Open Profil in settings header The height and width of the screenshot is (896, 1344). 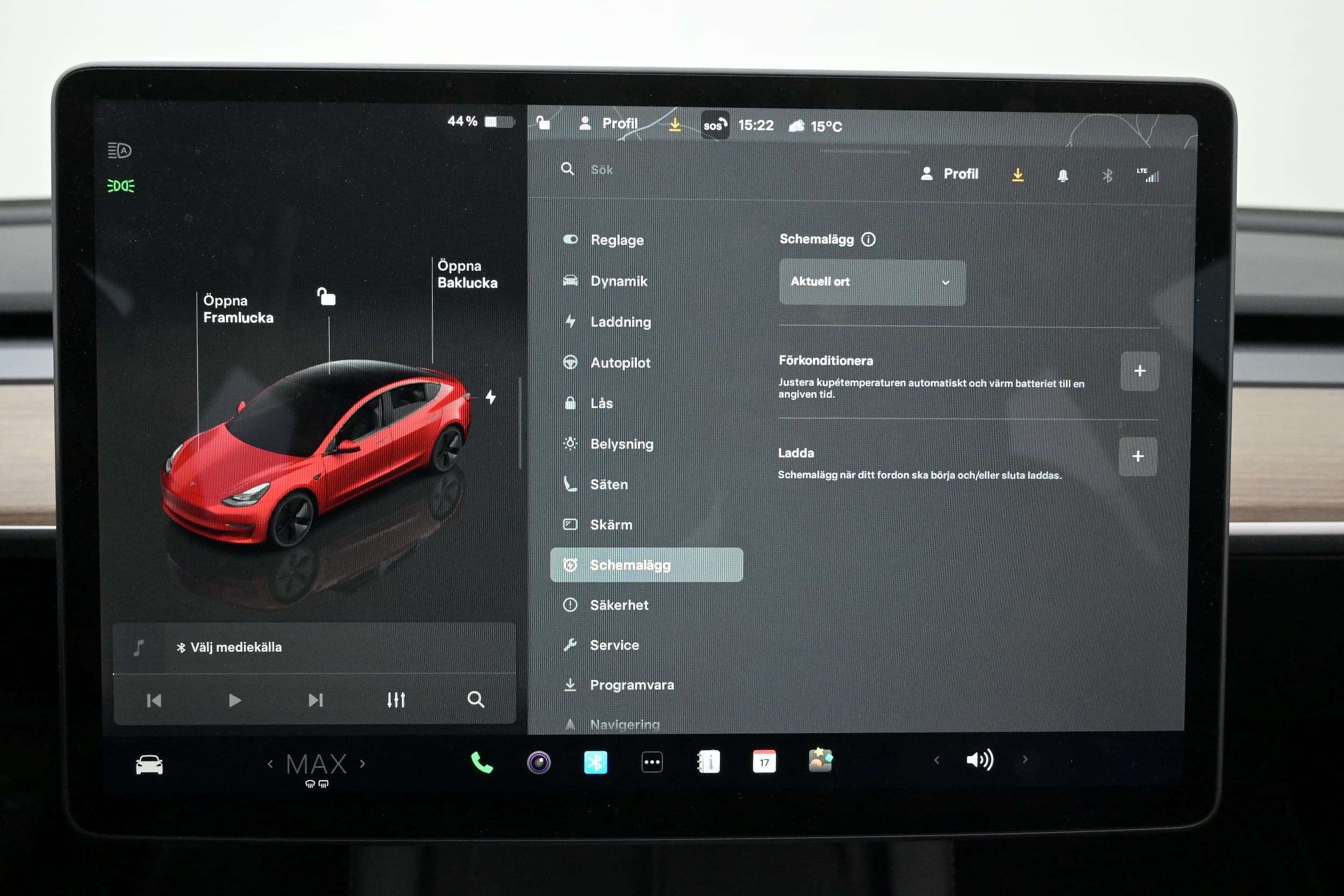[x=949, y=174]
